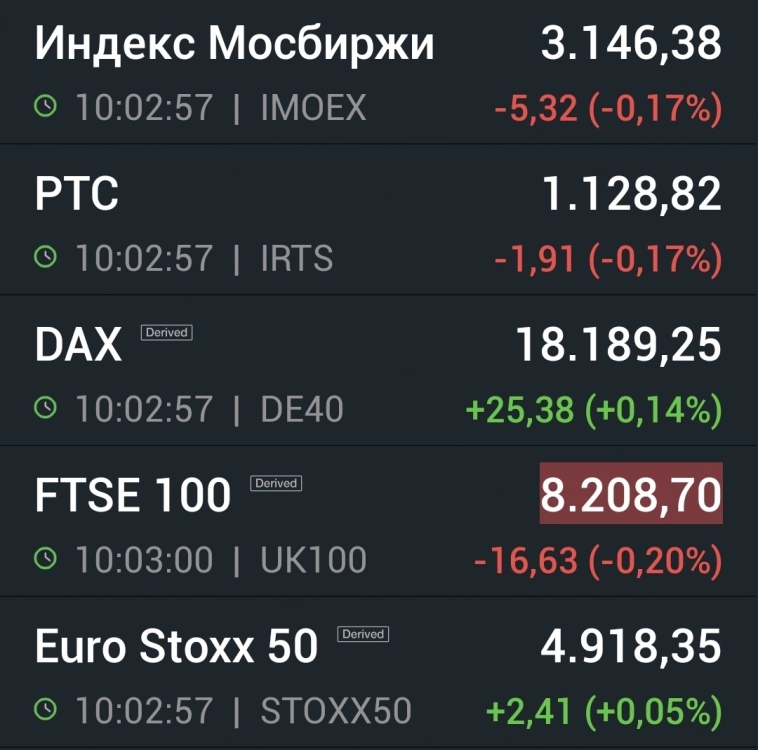Screen dimensions: 758x750
Task: Click the clock icon beside IRTS
Action: click(47, 258)
